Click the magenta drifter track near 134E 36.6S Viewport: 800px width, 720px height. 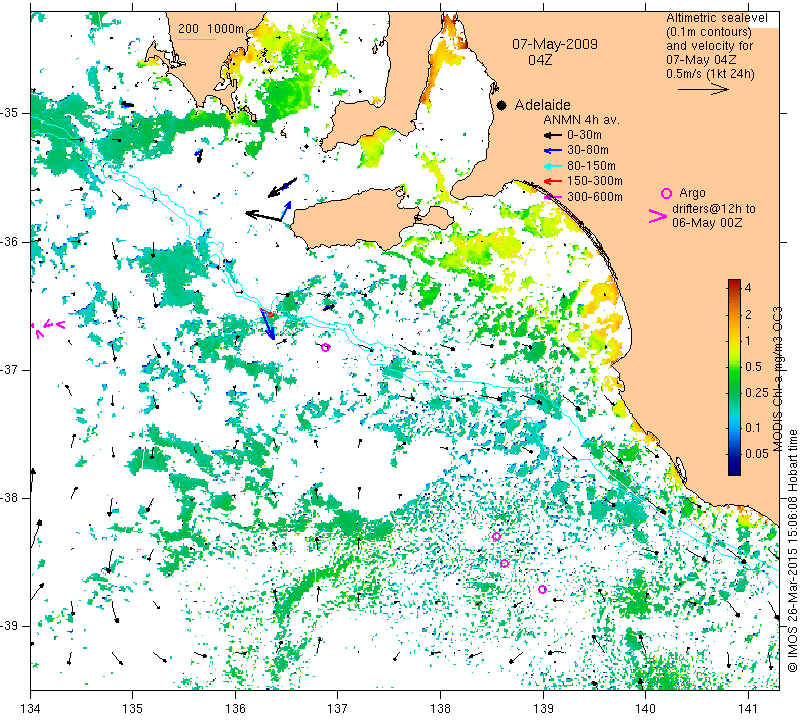point(47,328)
